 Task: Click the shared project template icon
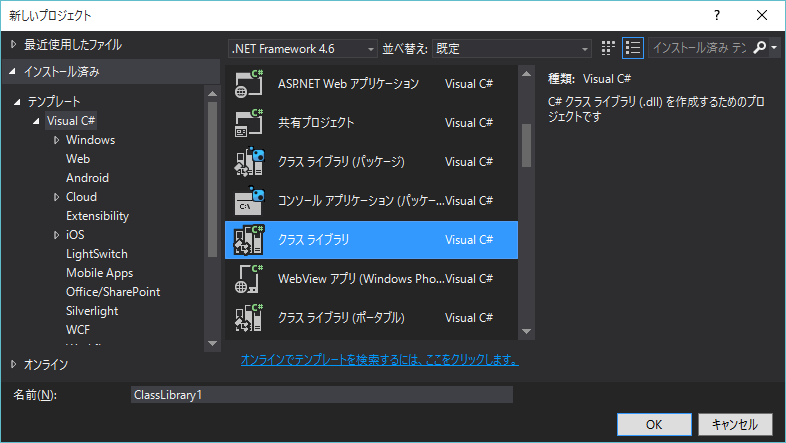pyautogui.click(x=249, y=123)
